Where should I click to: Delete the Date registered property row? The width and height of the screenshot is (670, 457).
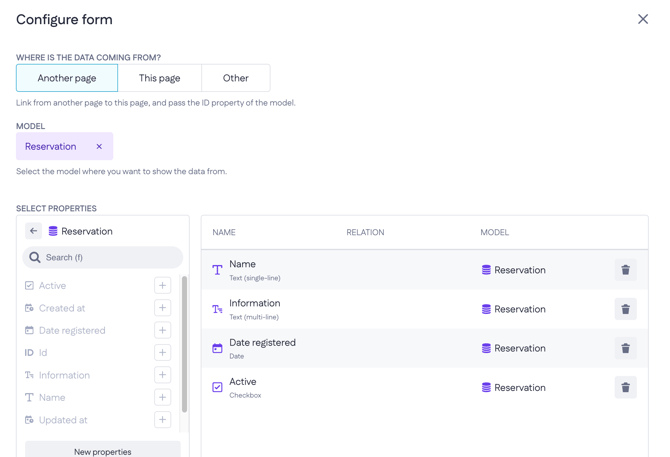point(625,348)
